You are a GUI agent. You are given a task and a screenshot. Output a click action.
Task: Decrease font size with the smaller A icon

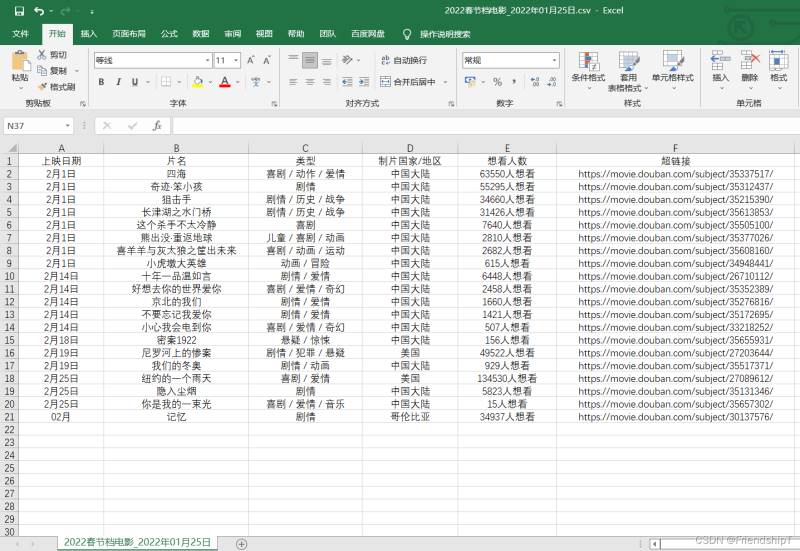pos(266,60)
